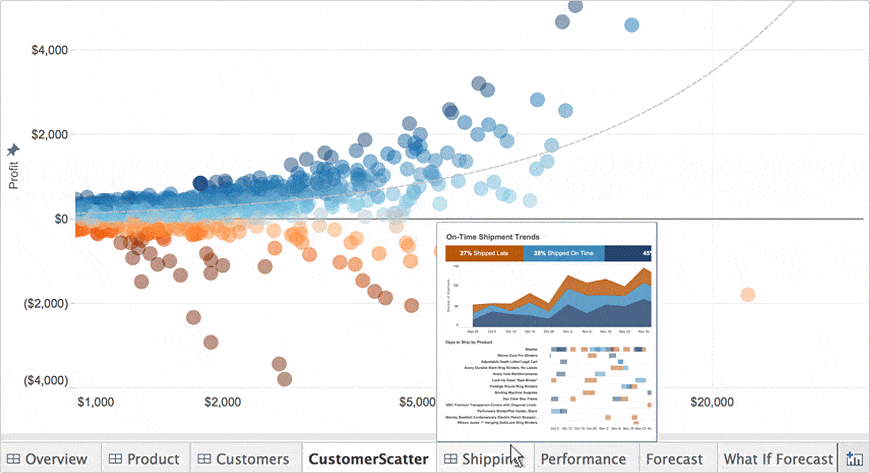
Task: Click the pin icon next to Profit axis
Action: pos(13,150)
